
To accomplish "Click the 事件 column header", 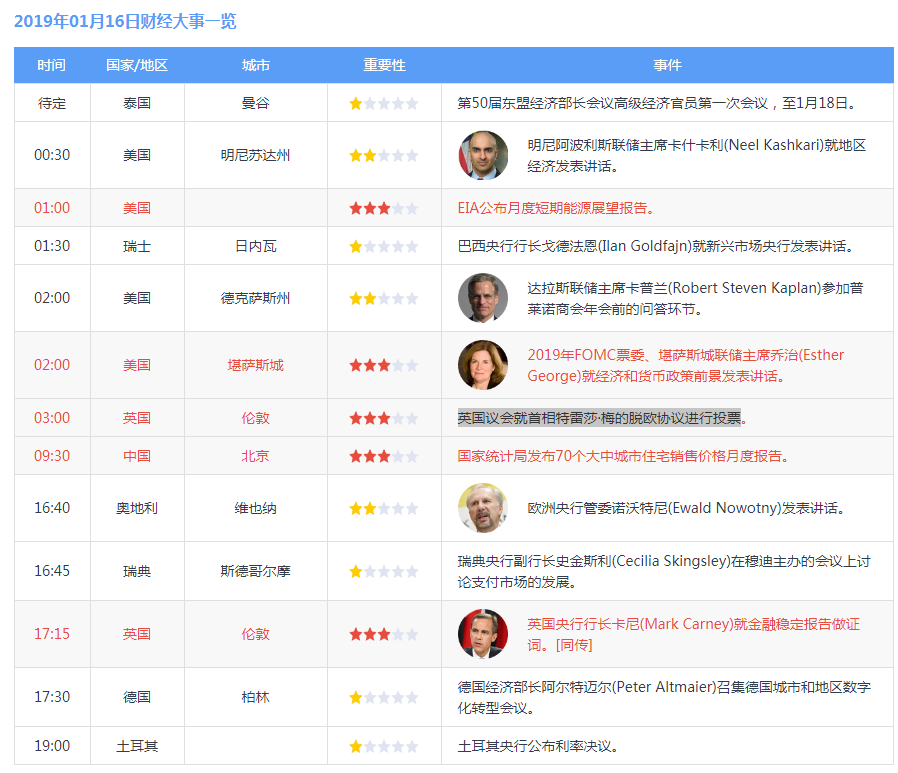I will (x=667, y=65).
